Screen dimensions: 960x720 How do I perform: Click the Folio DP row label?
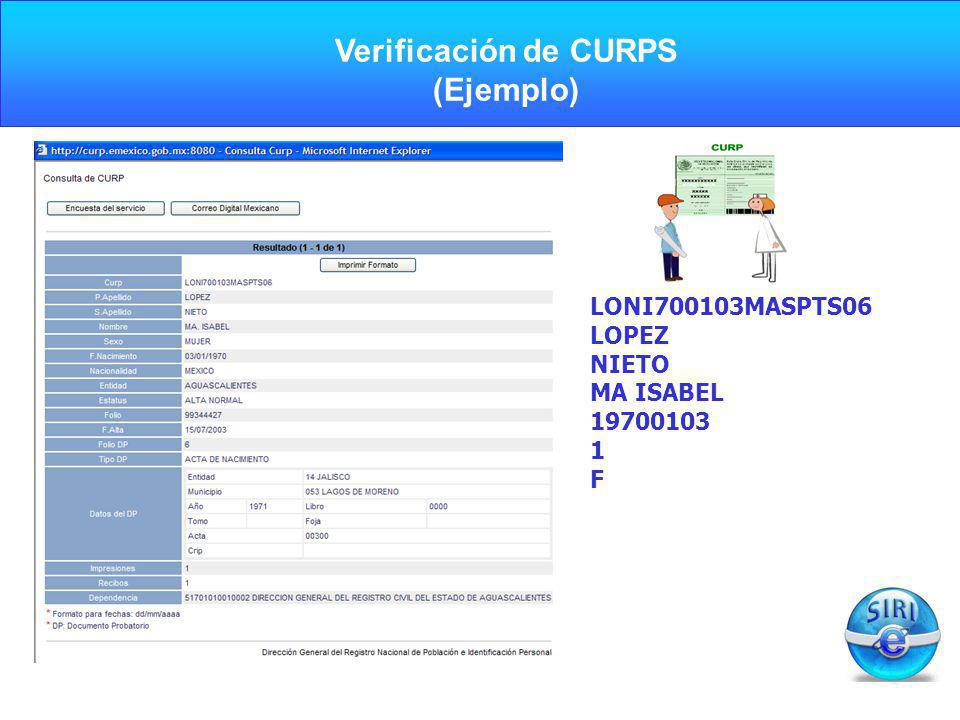click(113, 444)
